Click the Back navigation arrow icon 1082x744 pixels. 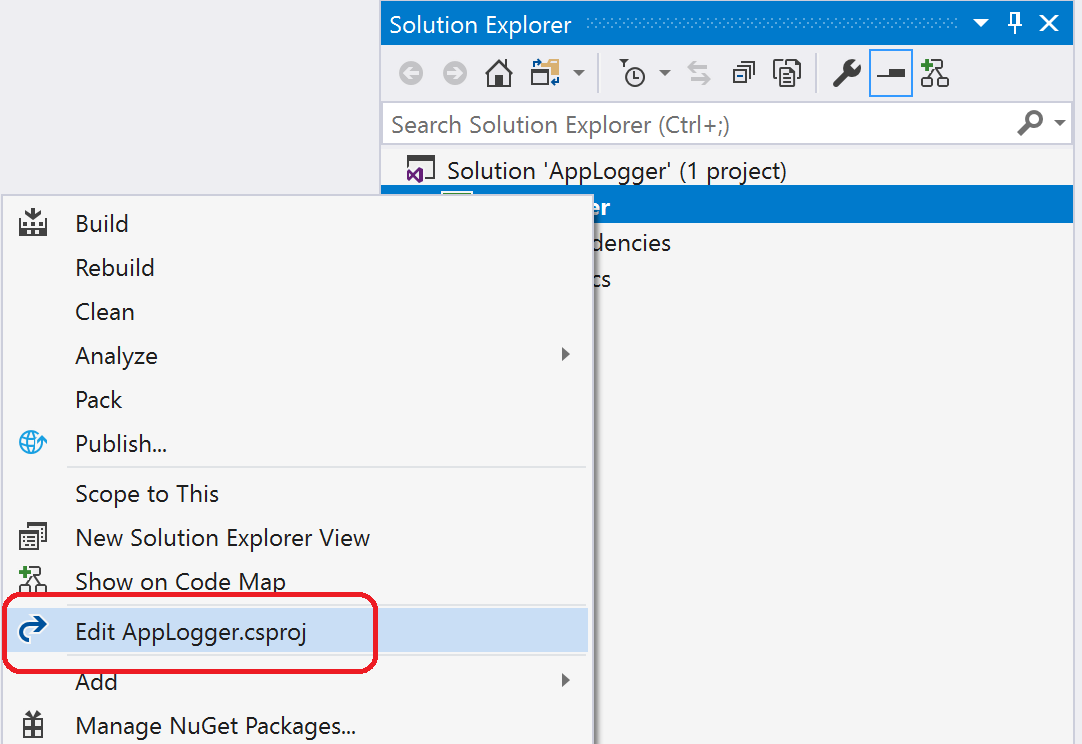(411, 72)
